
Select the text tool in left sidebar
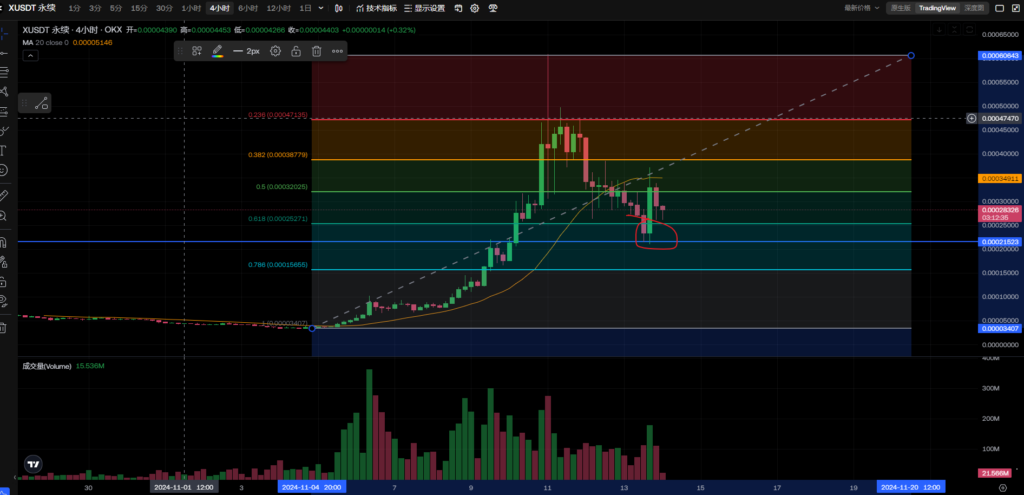coord(4,151)
